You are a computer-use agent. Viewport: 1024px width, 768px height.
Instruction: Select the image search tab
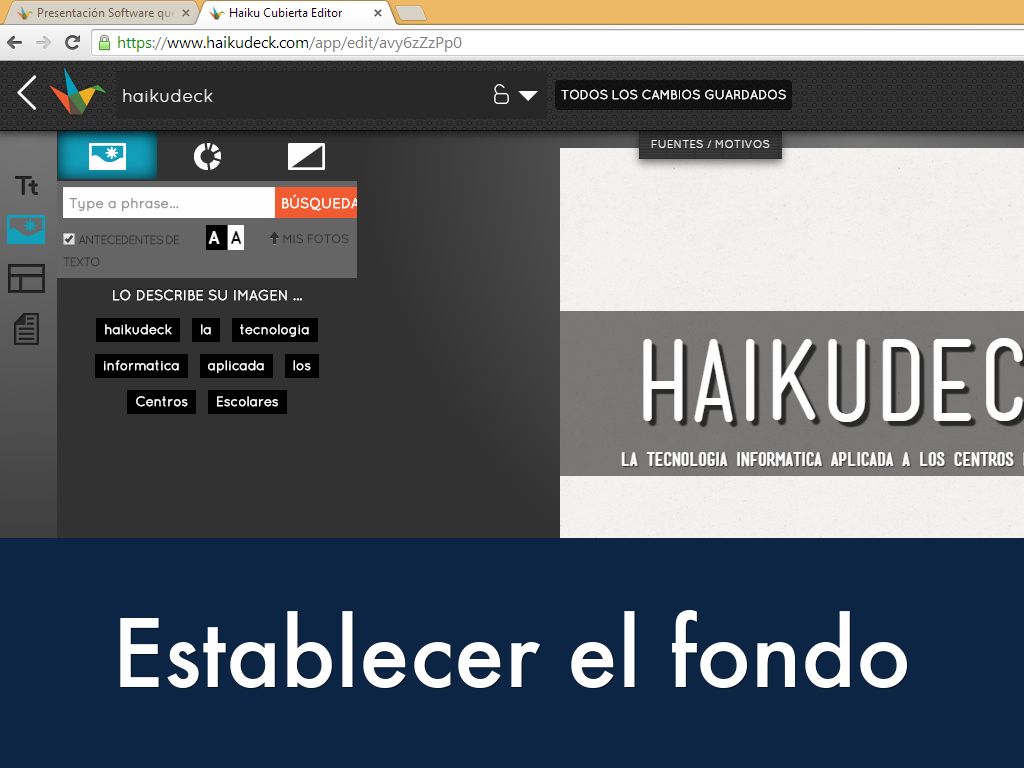[107, 156]
